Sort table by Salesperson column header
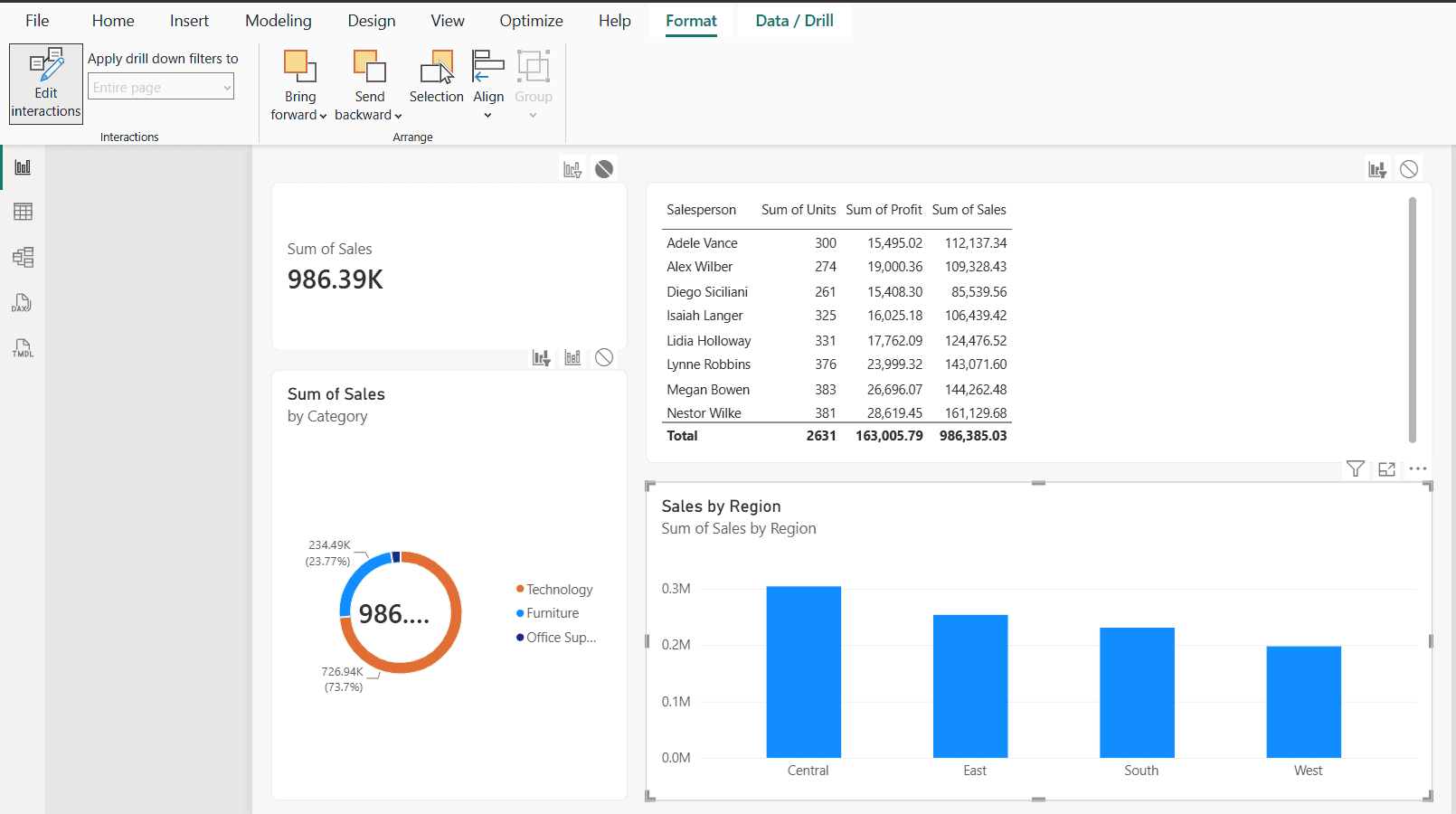The width and height of the screenshot is (1456, 814). pyautogui.click(x=702, y=210)
